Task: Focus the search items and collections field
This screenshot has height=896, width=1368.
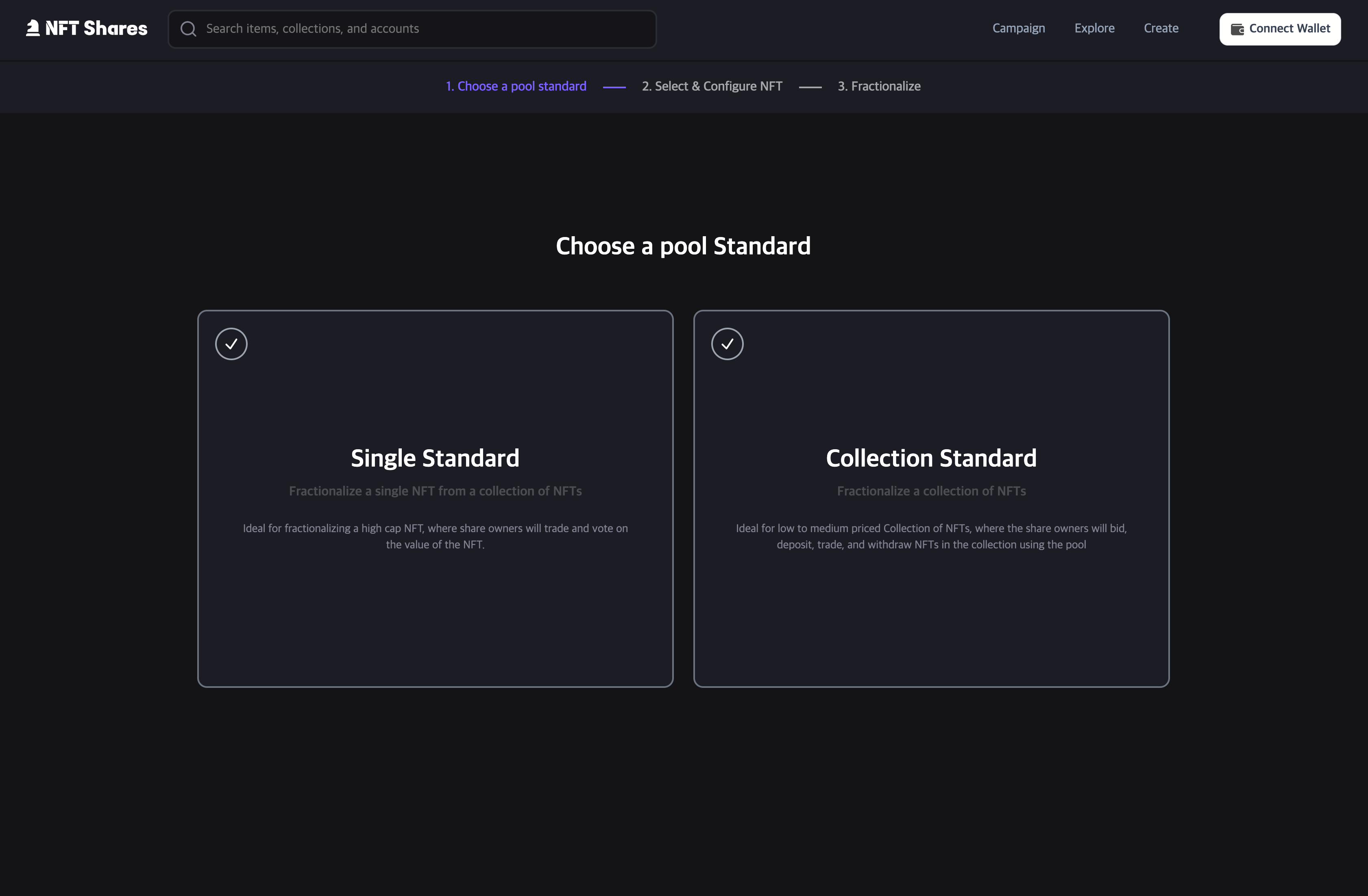Action: tap(425, 29)
